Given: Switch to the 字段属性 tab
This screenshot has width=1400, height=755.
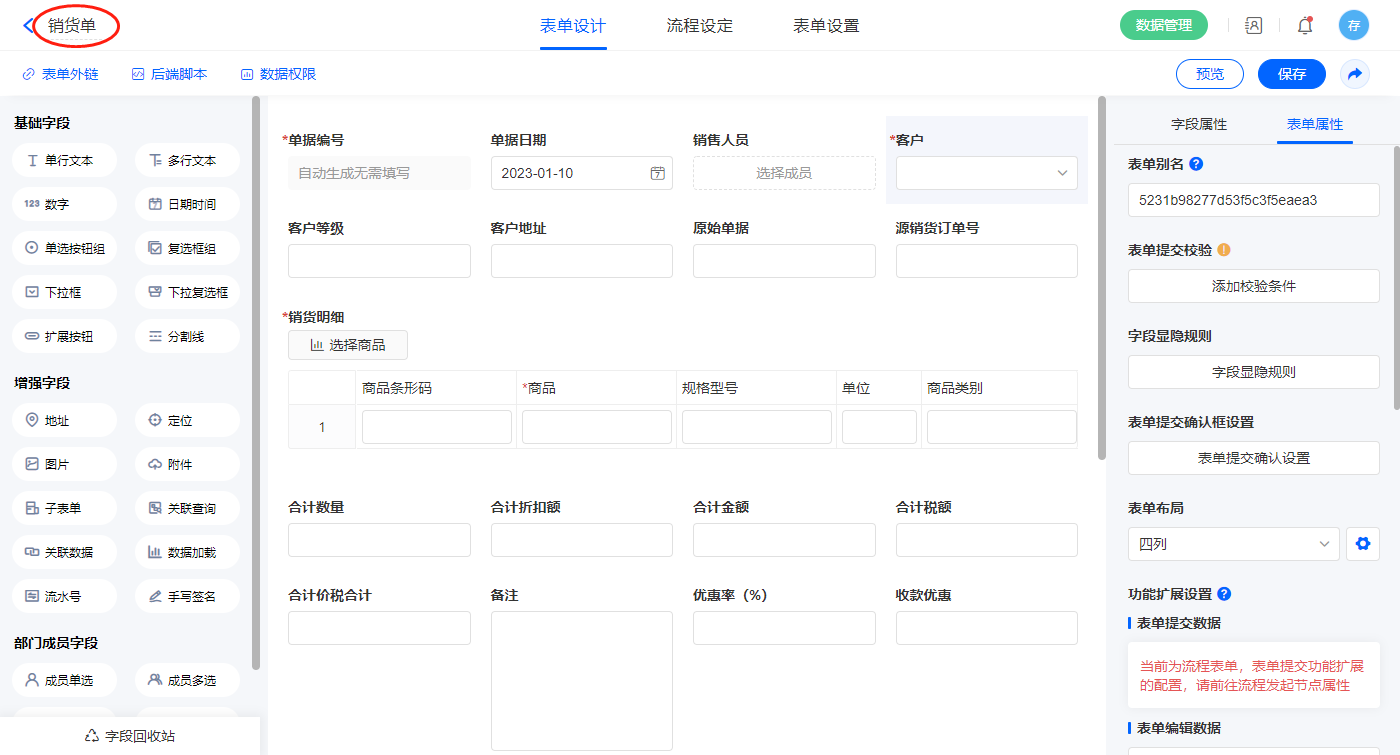Looking at the screenshot, I should click(x=1198, y=124).
